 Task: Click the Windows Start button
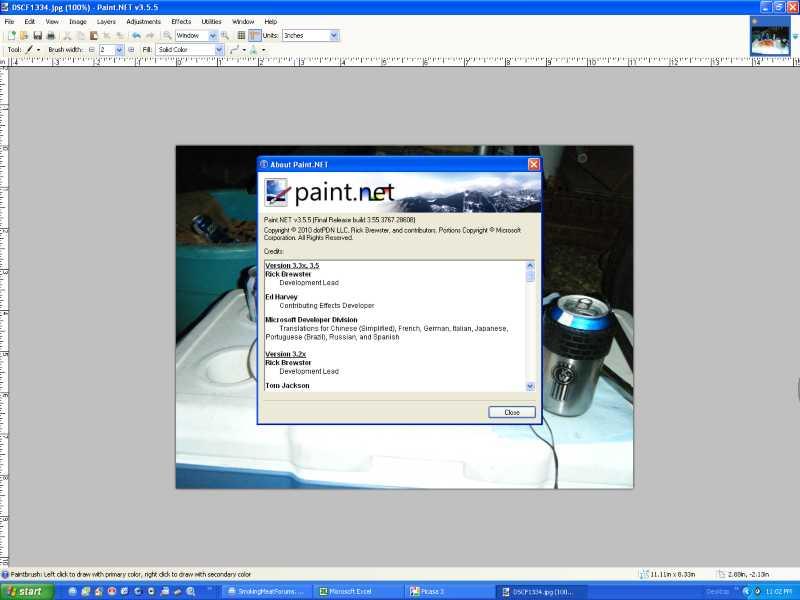coord(26,591)
